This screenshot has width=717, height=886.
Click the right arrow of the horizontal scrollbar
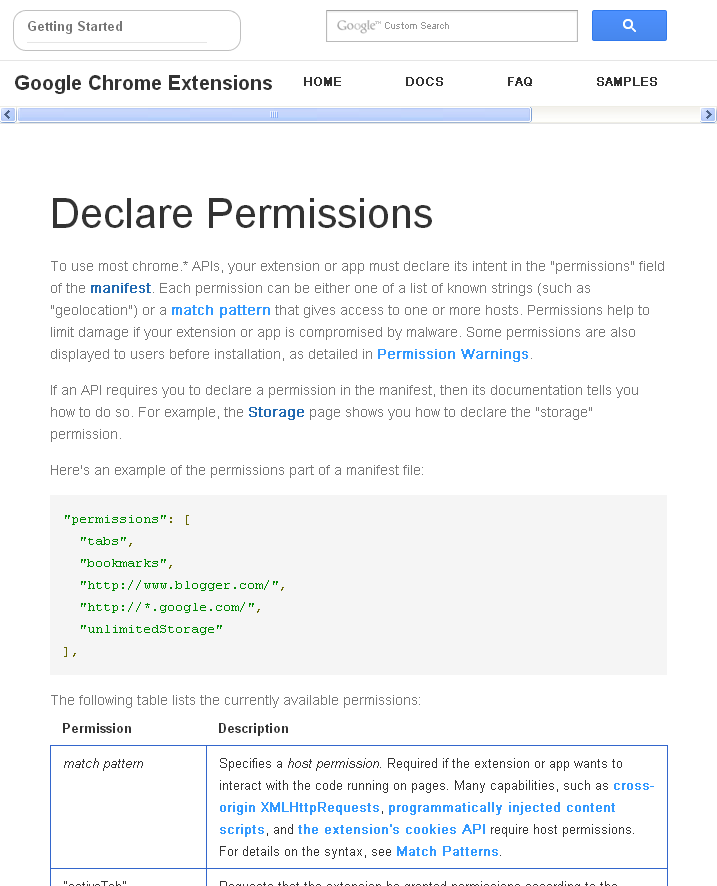(x=710, y=114)
